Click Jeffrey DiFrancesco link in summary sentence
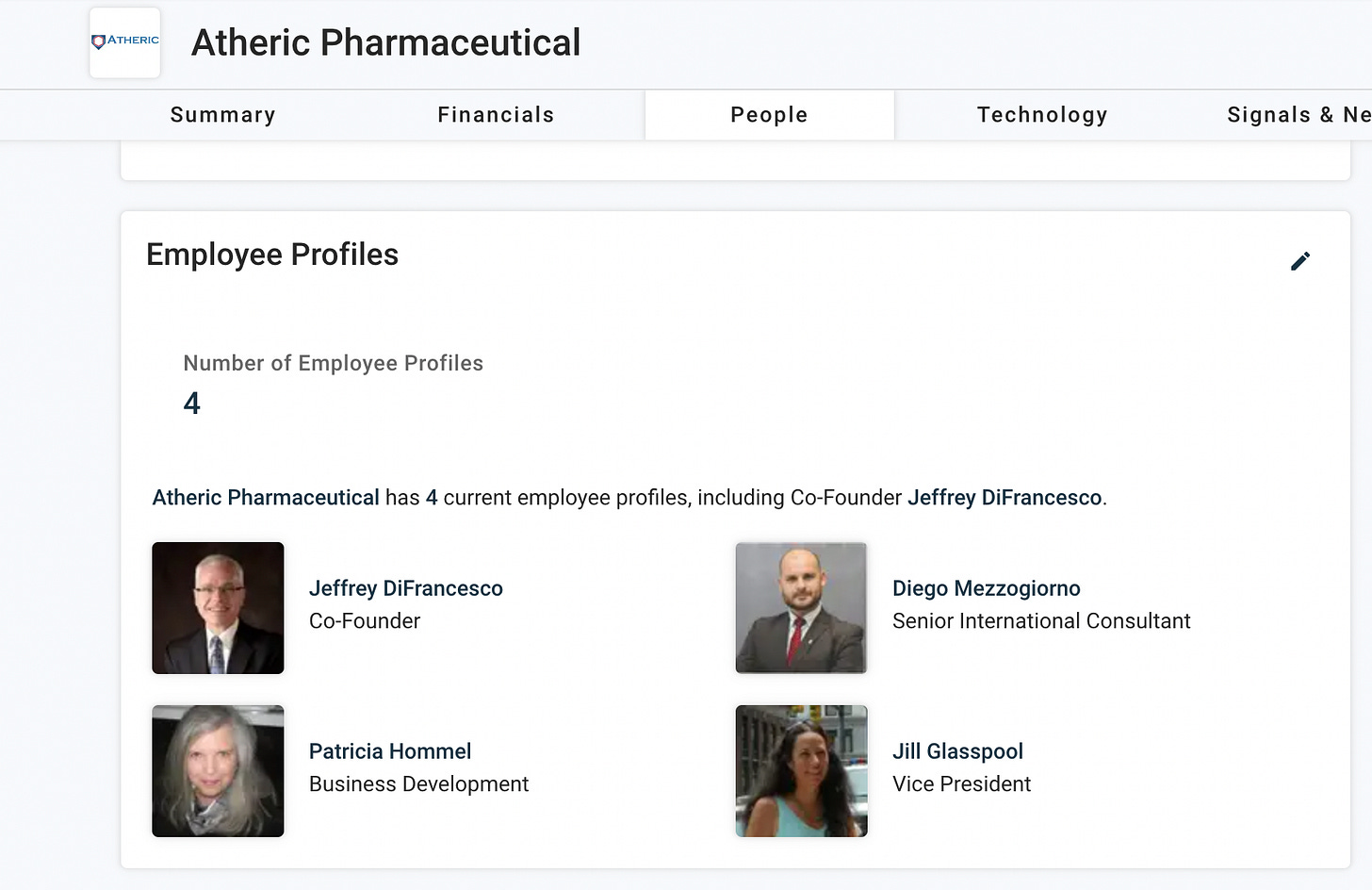 click(x=1004, y=498)
